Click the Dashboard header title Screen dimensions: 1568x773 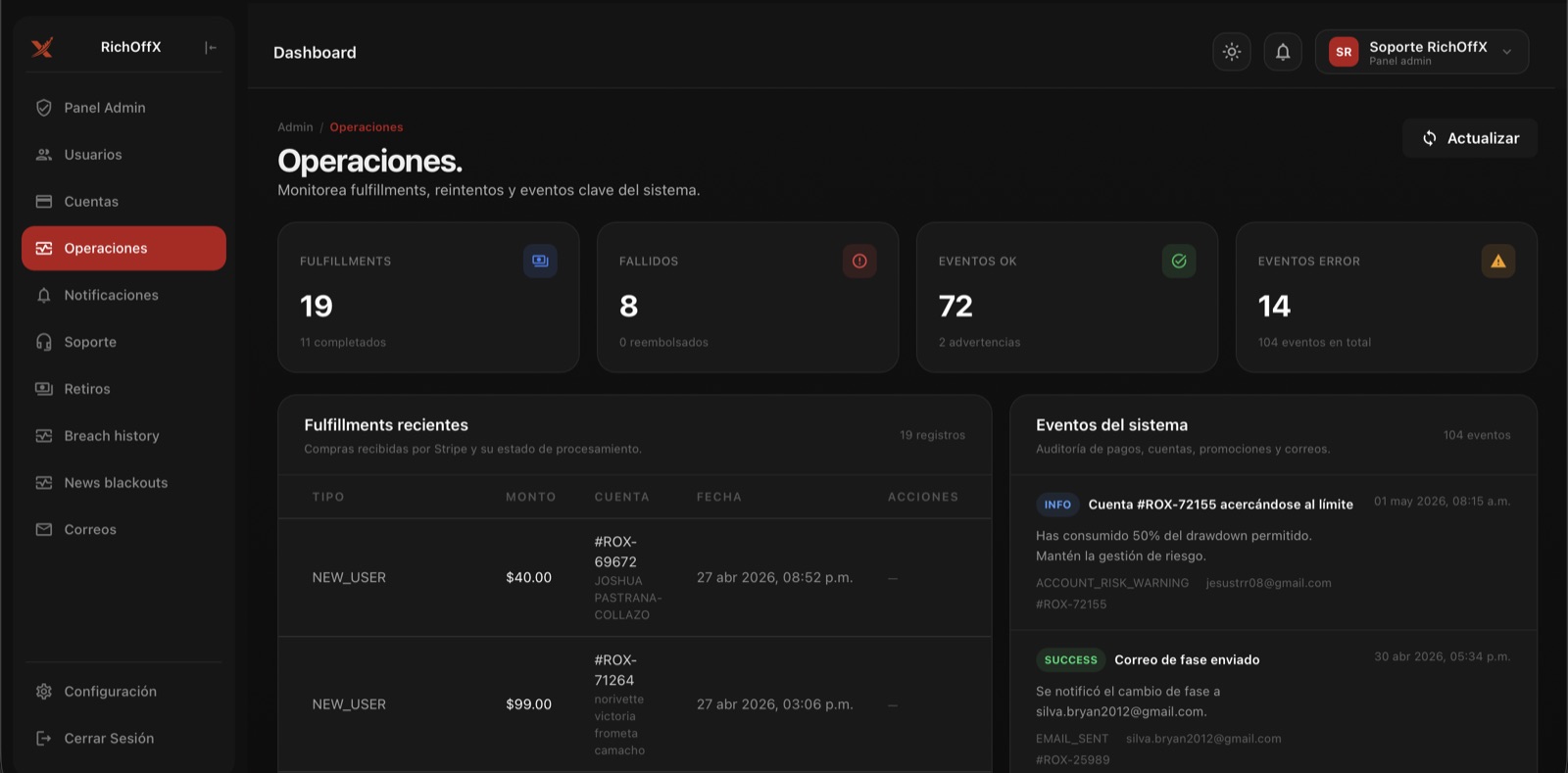click(315, 53)
